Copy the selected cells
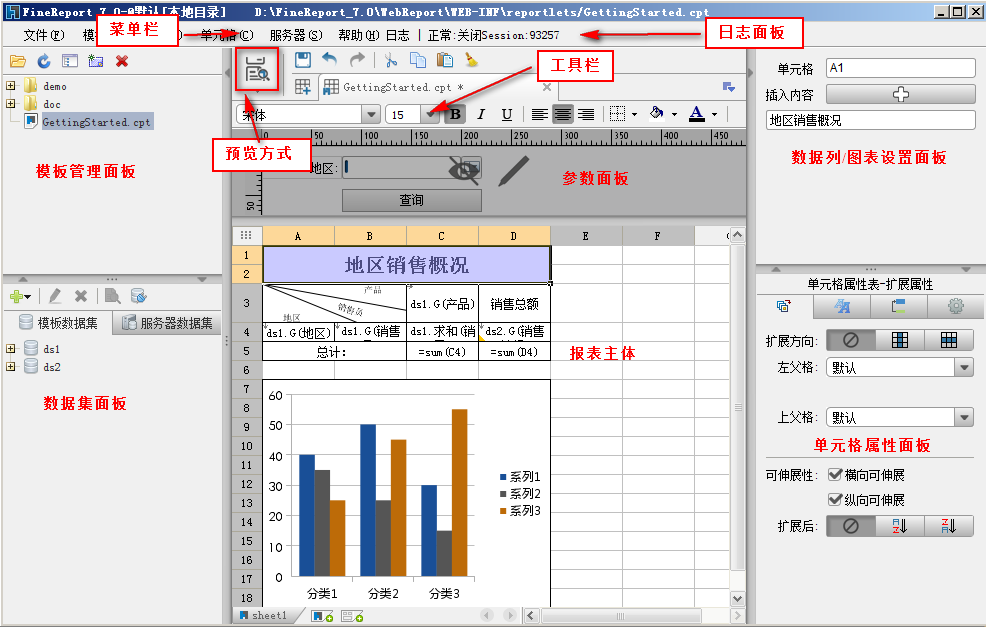 pos(418,60)
